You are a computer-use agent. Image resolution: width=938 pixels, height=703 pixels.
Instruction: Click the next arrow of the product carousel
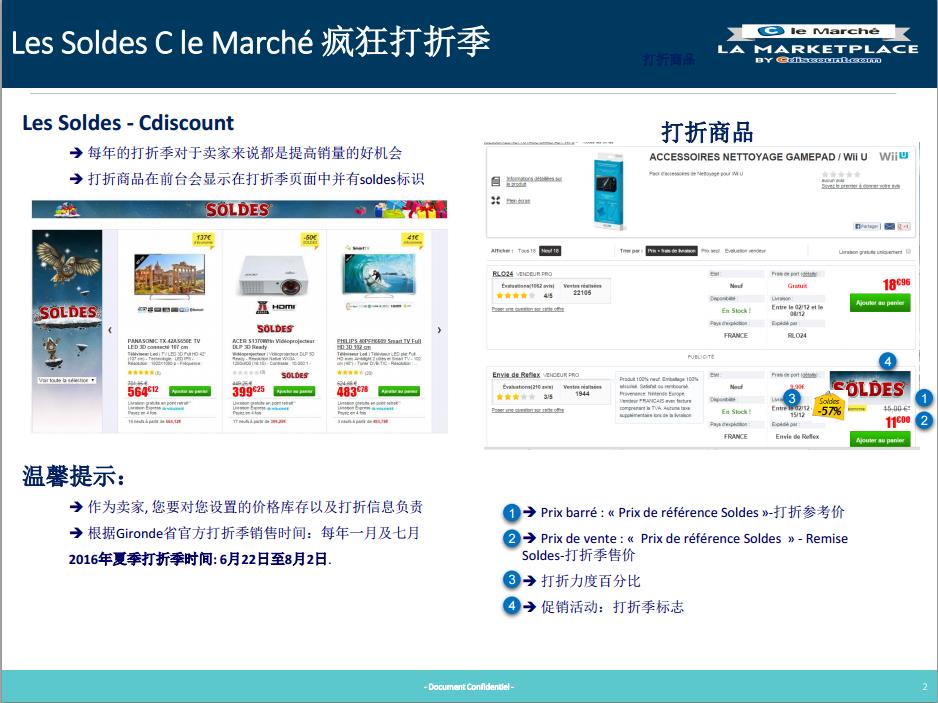[439, 330]
